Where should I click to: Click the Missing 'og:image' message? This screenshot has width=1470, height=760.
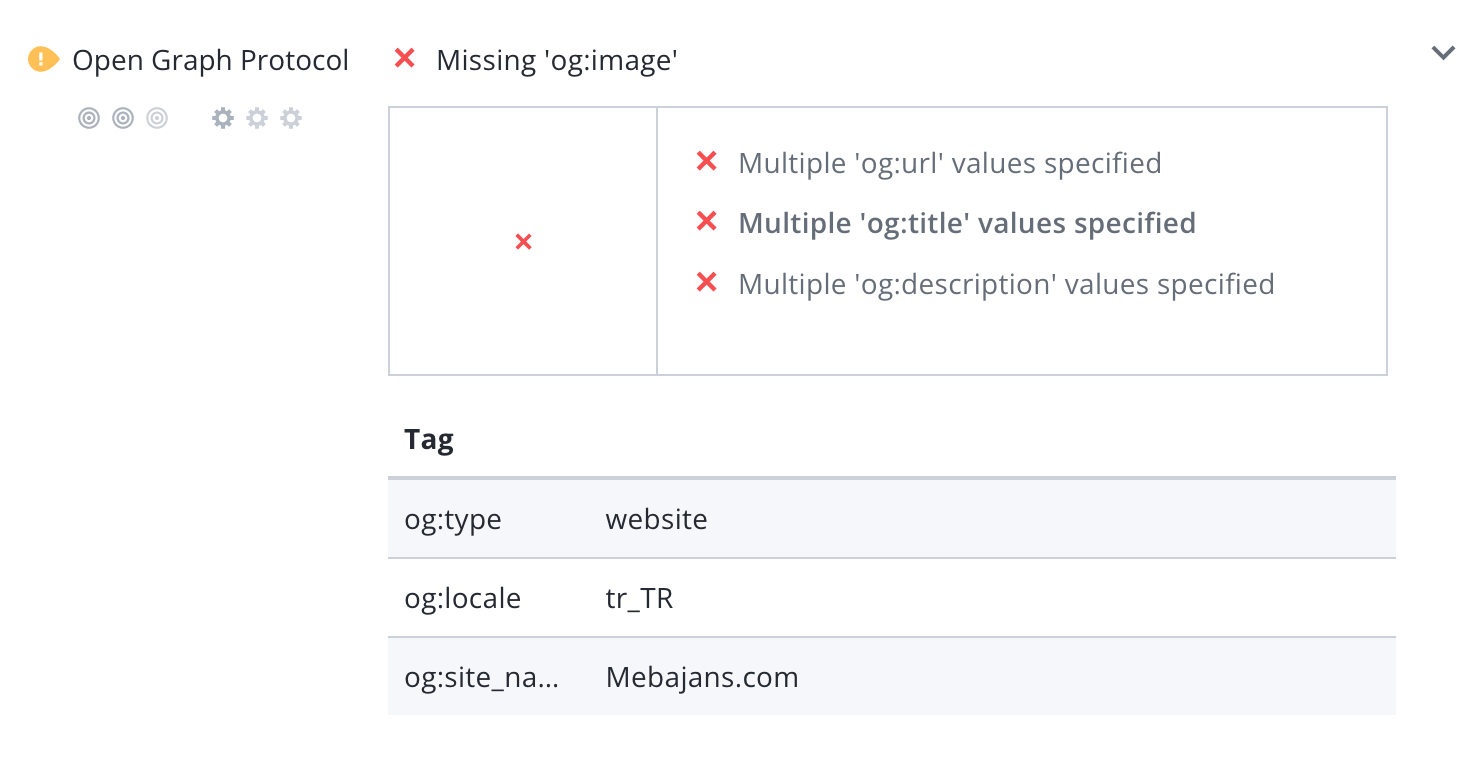click(557, 60)
